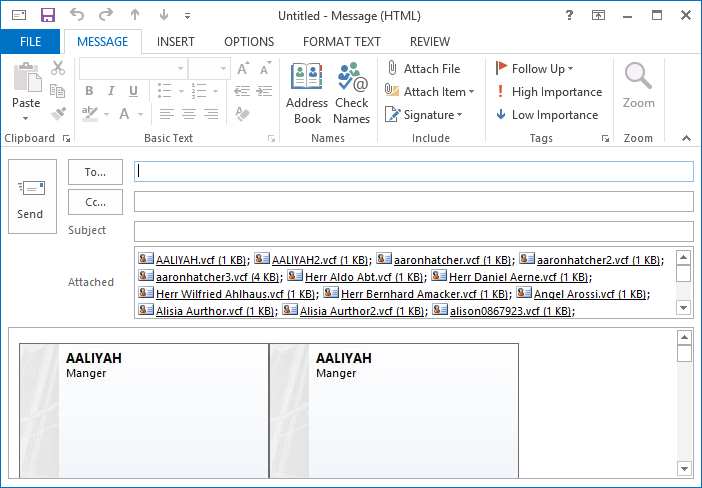Screen dimensions: 702x488
Task: Click Grow Font icon
Action: pos(243,68)
